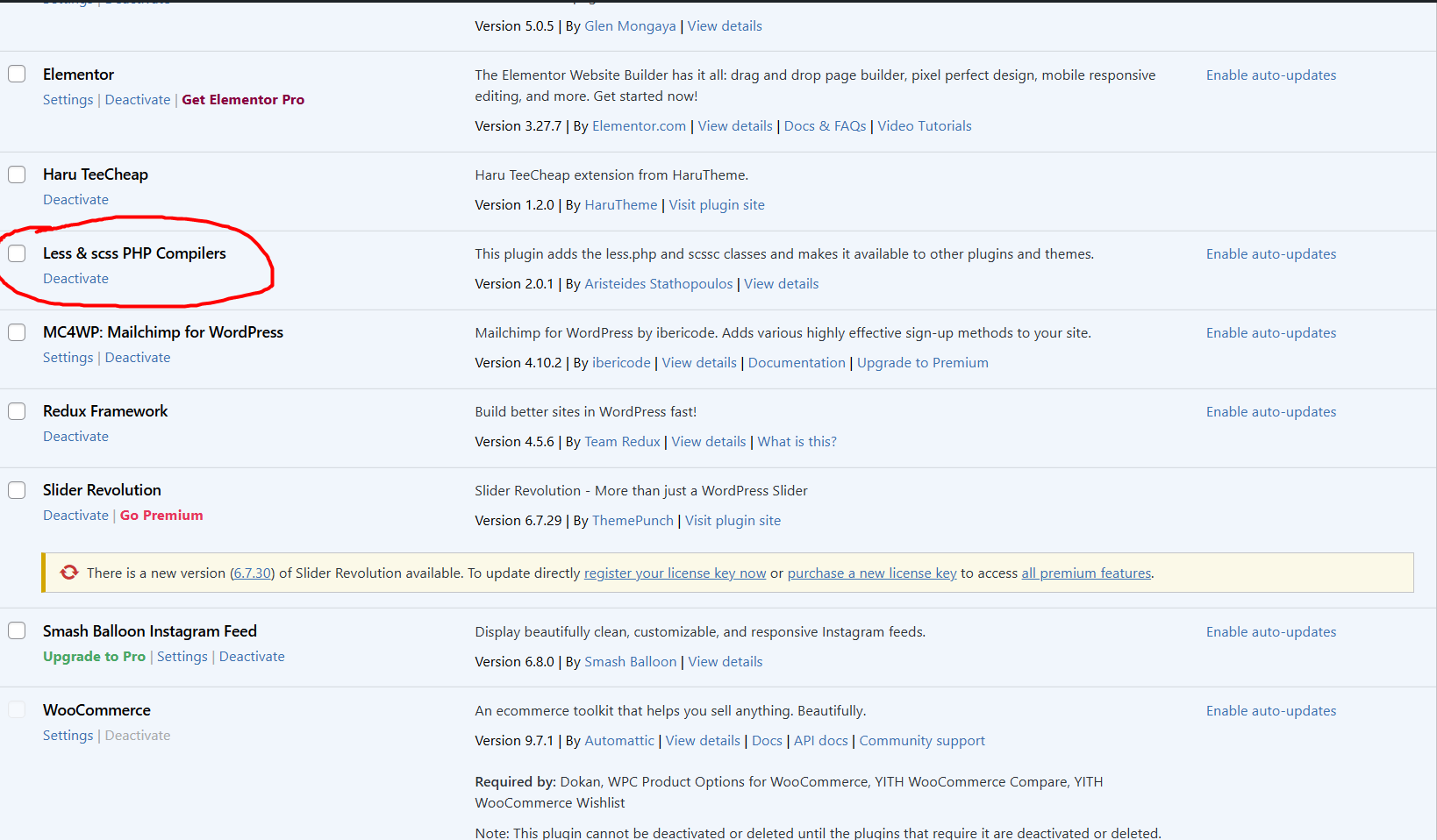This screenshot has height=840, width=1437.
Task: View details of Glen Mongaya's plugin
Action: coord(725,25)
